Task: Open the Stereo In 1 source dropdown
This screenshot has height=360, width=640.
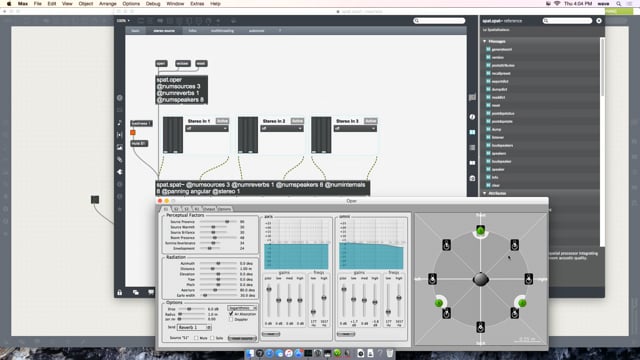Action: tap(207, 129)
